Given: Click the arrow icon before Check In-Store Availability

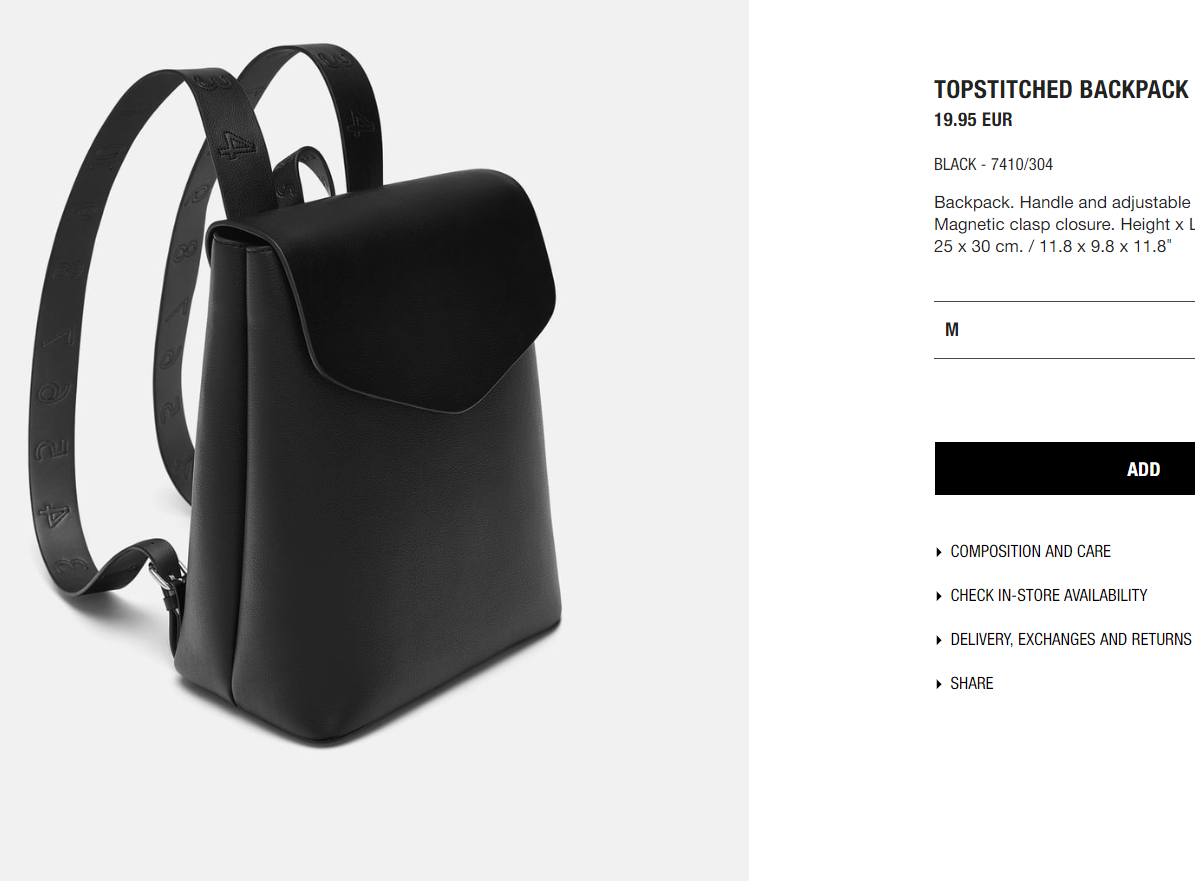Looking at the screenshot, I should pos(938,596).
